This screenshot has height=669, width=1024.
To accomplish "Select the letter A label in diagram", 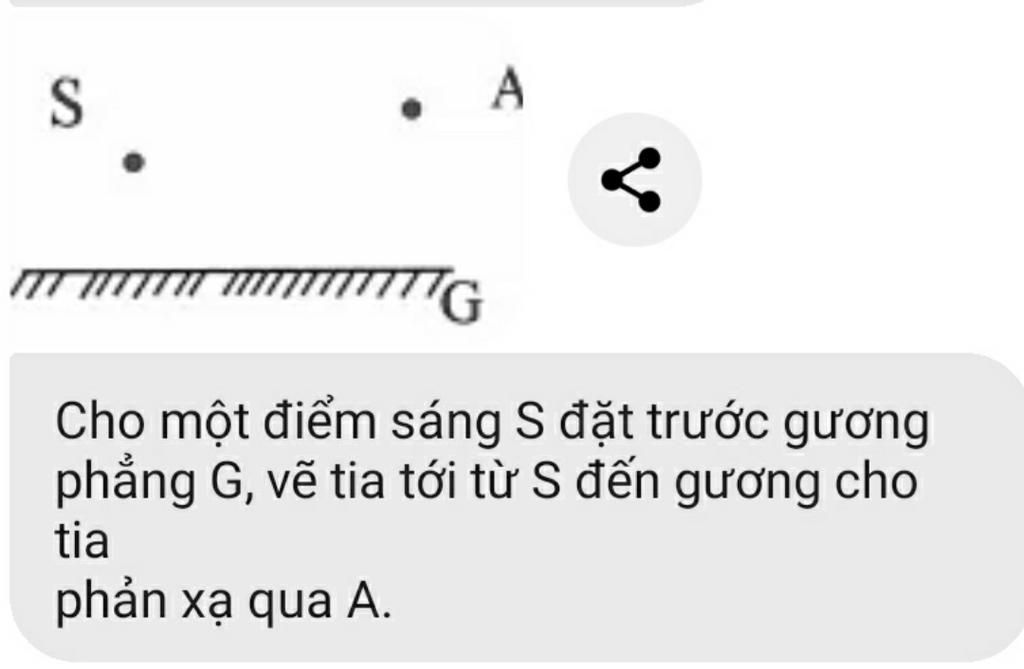I will click(x=507, y=90).
